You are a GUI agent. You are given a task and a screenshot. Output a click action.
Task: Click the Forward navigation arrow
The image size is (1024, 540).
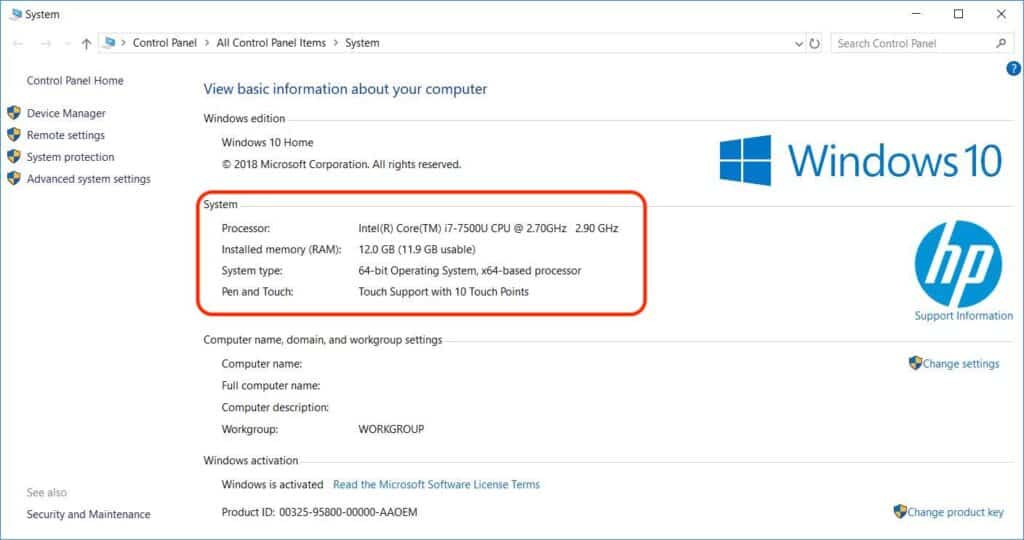[46, 44]
